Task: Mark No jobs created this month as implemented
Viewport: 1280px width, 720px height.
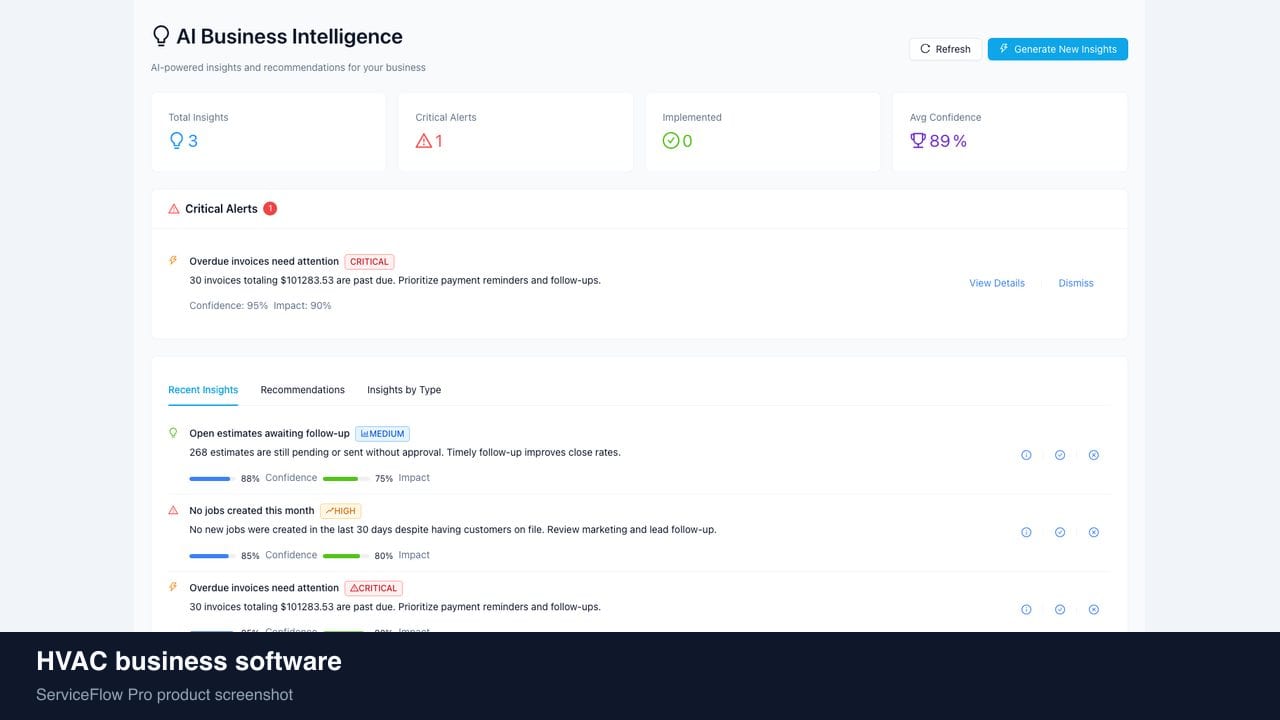Action: point(1060,532)
